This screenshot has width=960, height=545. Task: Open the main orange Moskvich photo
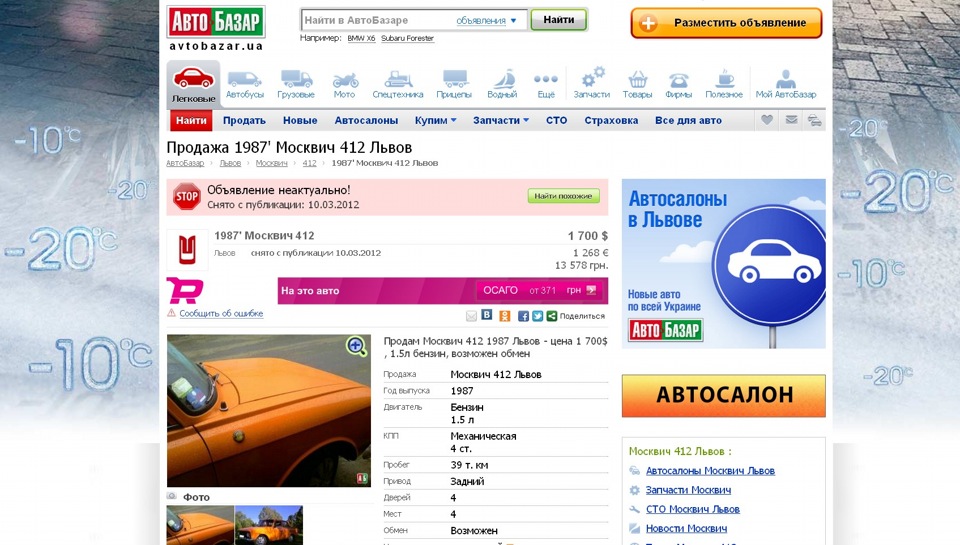(269, 410)
